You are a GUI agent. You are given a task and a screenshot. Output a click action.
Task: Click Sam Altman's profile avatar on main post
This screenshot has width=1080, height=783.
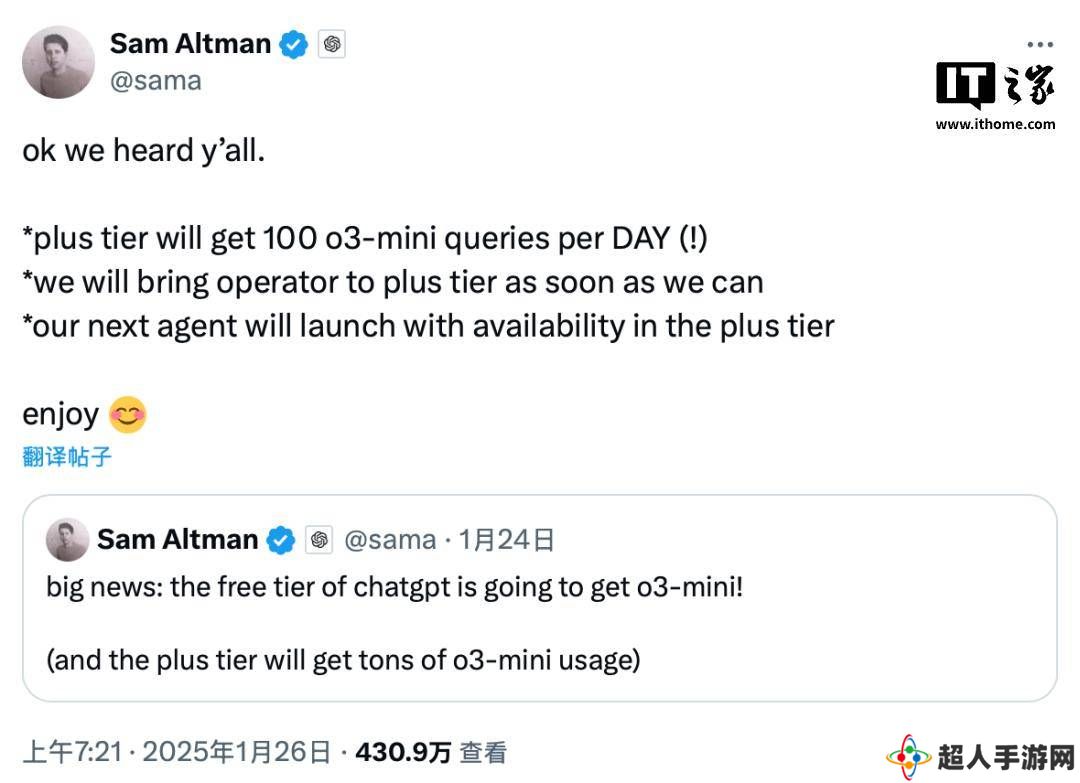[58, 62]
